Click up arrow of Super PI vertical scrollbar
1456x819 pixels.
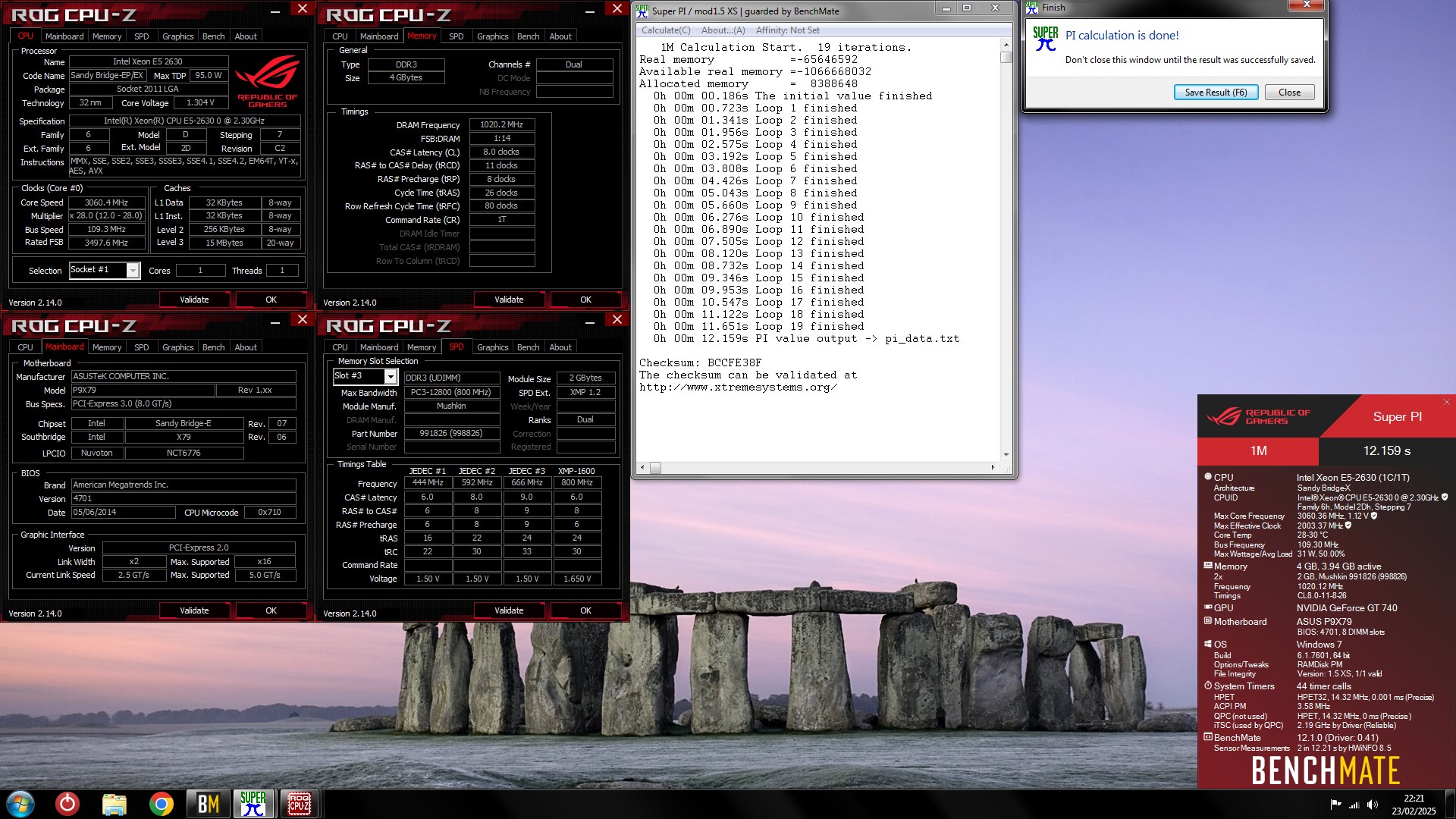tap(1006, 44)
